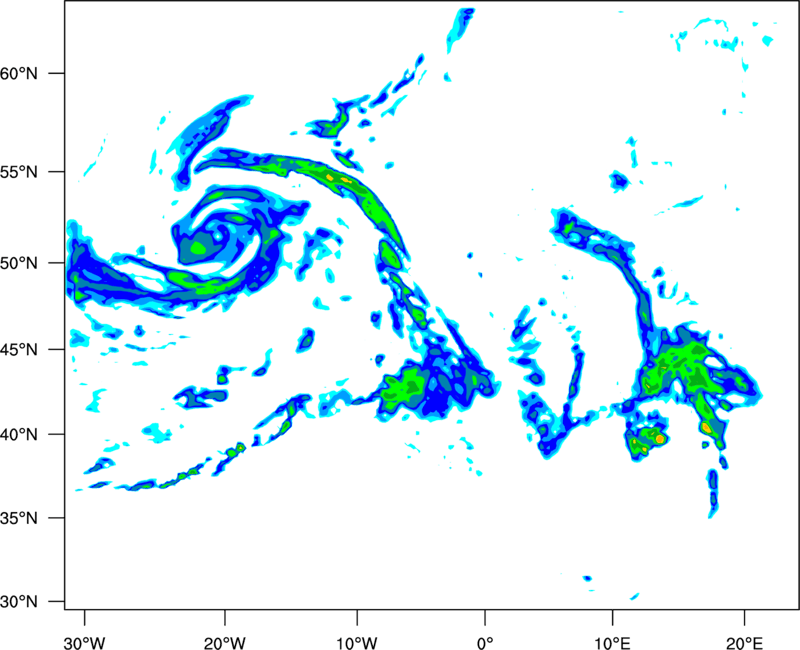800x650 pixels.
Task: Click the 10°W longitude label
Action: tap(357, 643)
